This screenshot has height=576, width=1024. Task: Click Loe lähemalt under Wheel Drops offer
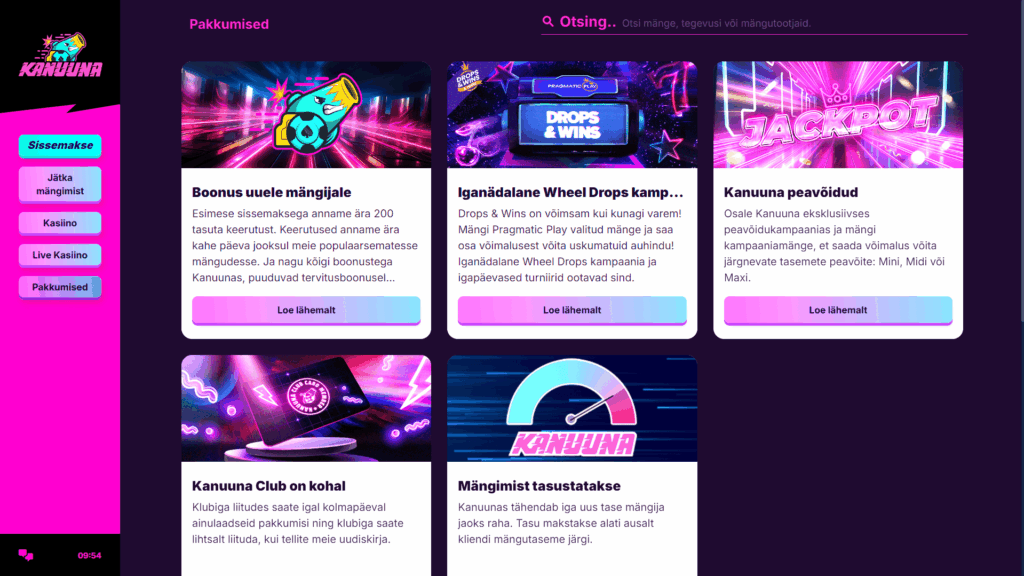coord(572,310)
